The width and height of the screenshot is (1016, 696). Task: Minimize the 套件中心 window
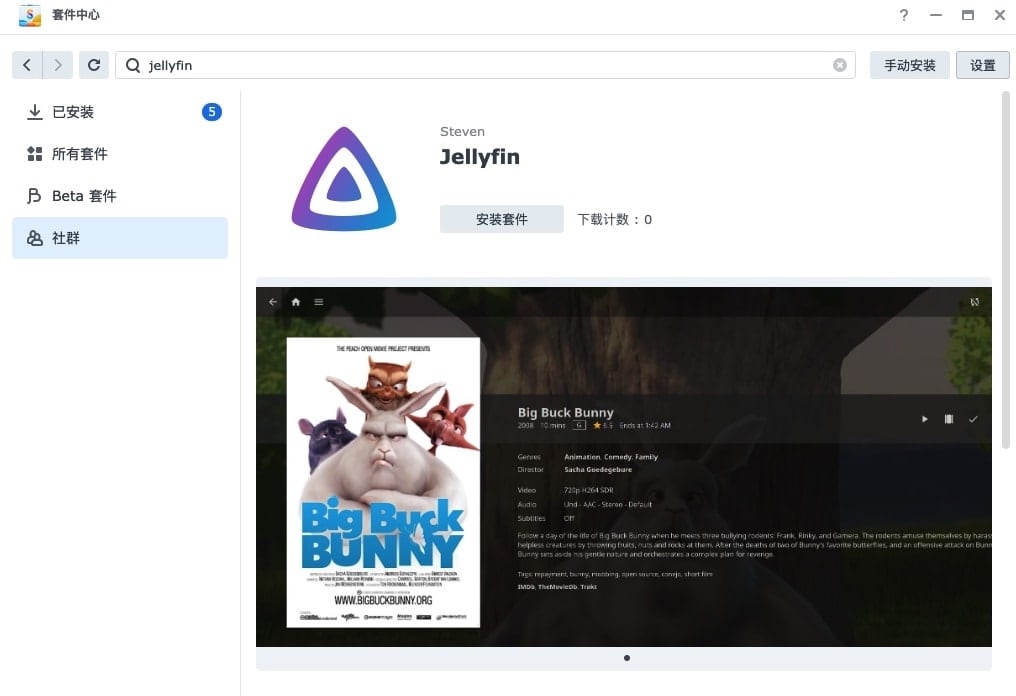click(936, 15)
